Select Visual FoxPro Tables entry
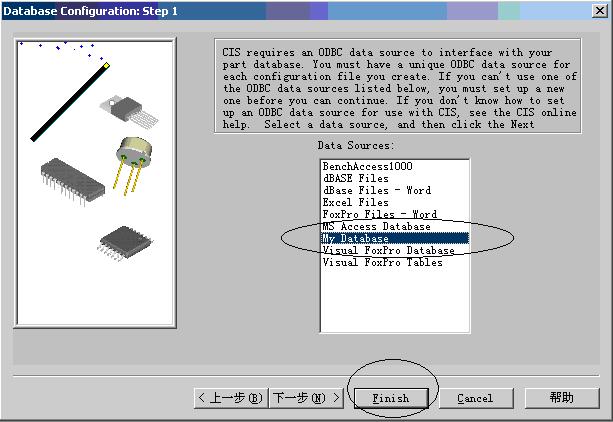613x422 pixels. click(x=395, y=262)
